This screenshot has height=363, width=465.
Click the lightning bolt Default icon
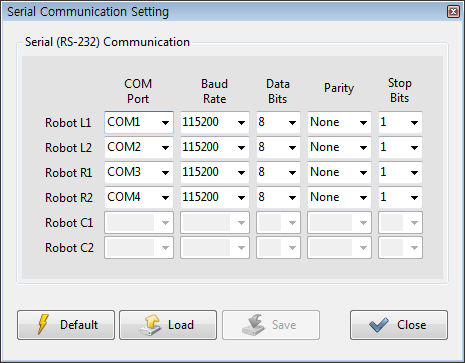pos(43,324)
